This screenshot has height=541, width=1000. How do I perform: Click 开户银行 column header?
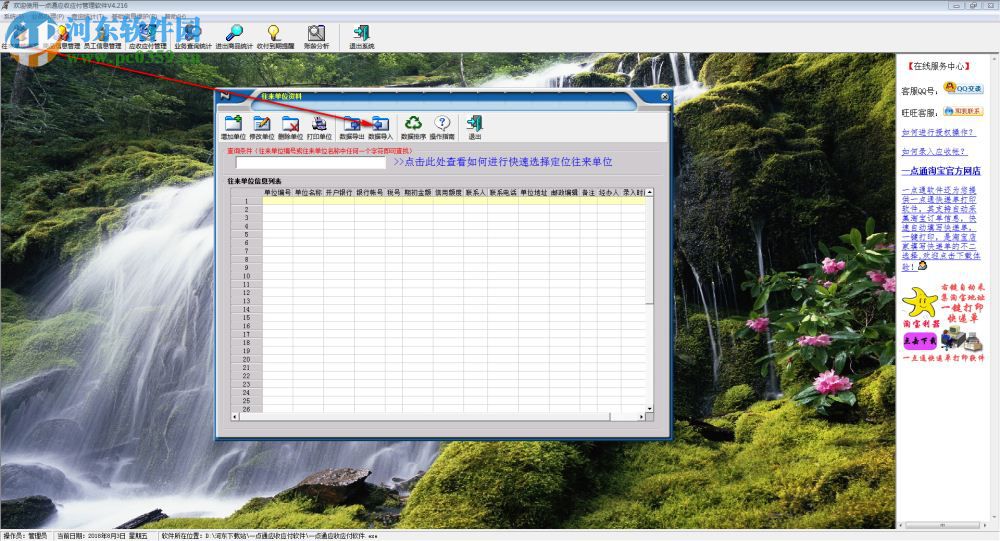[x=339, y=192]
